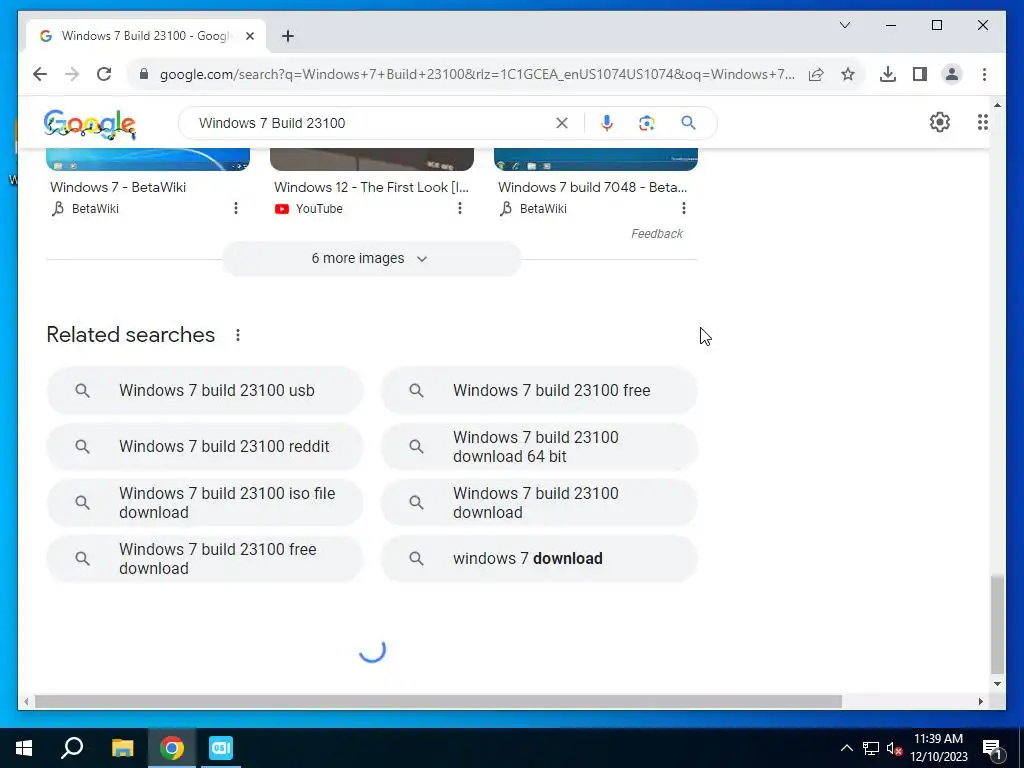Click the scroll up arrow
Screen dimensions: 1024x768
997,104
